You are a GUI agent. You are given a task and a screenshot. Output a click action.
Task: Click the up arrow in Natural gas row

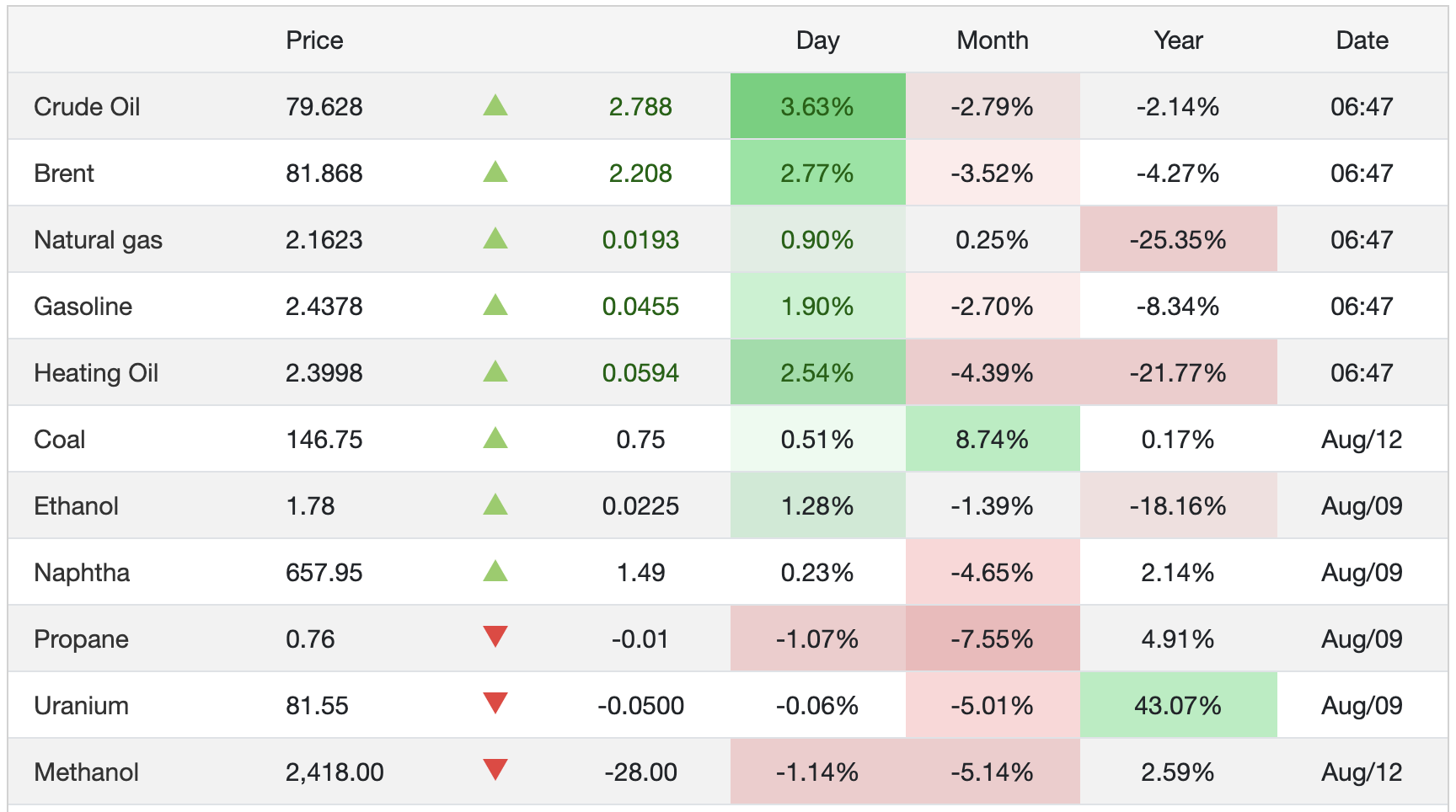[495, 238]
